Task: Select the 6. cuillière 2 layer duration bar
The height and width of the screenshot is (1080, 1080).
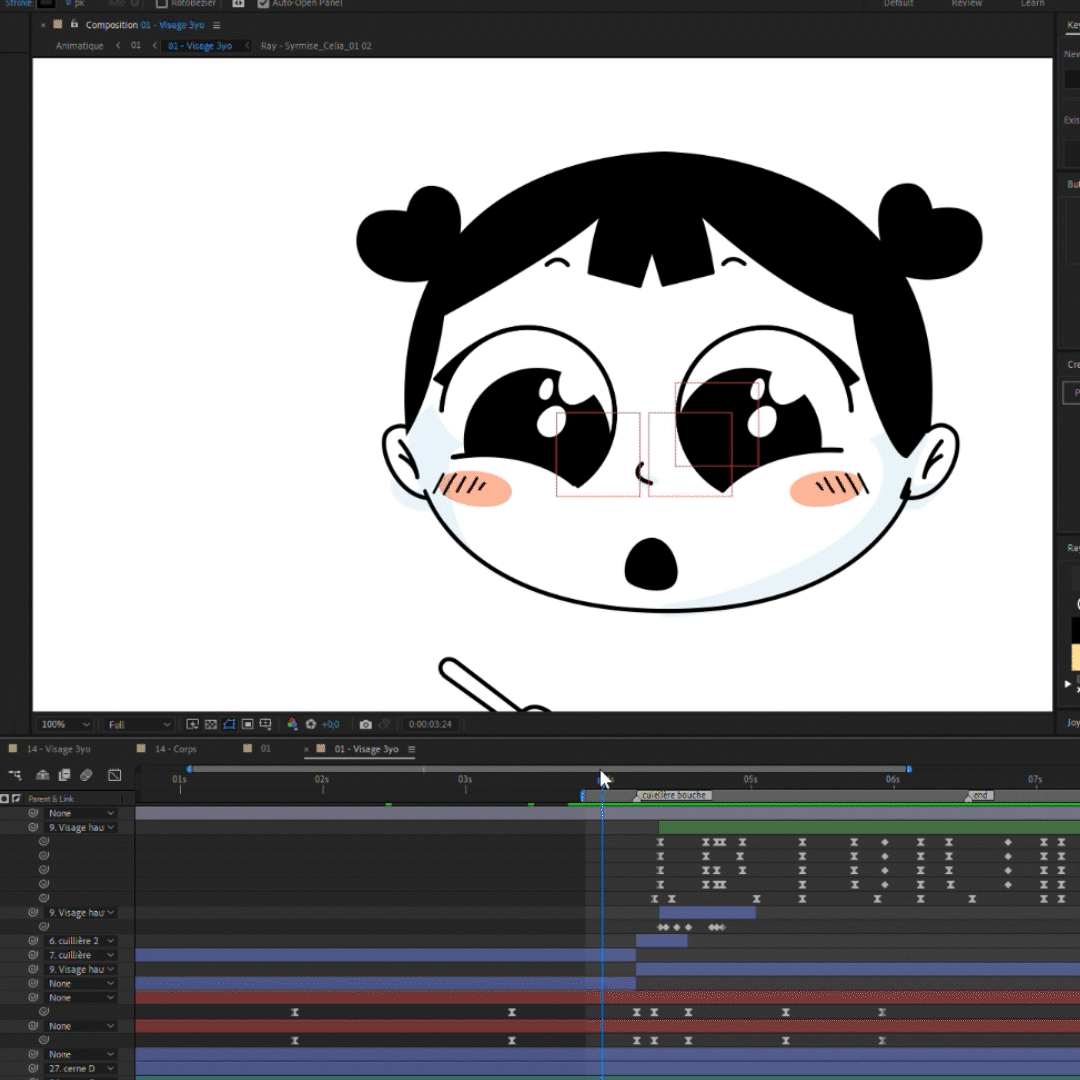Action: 661,941
